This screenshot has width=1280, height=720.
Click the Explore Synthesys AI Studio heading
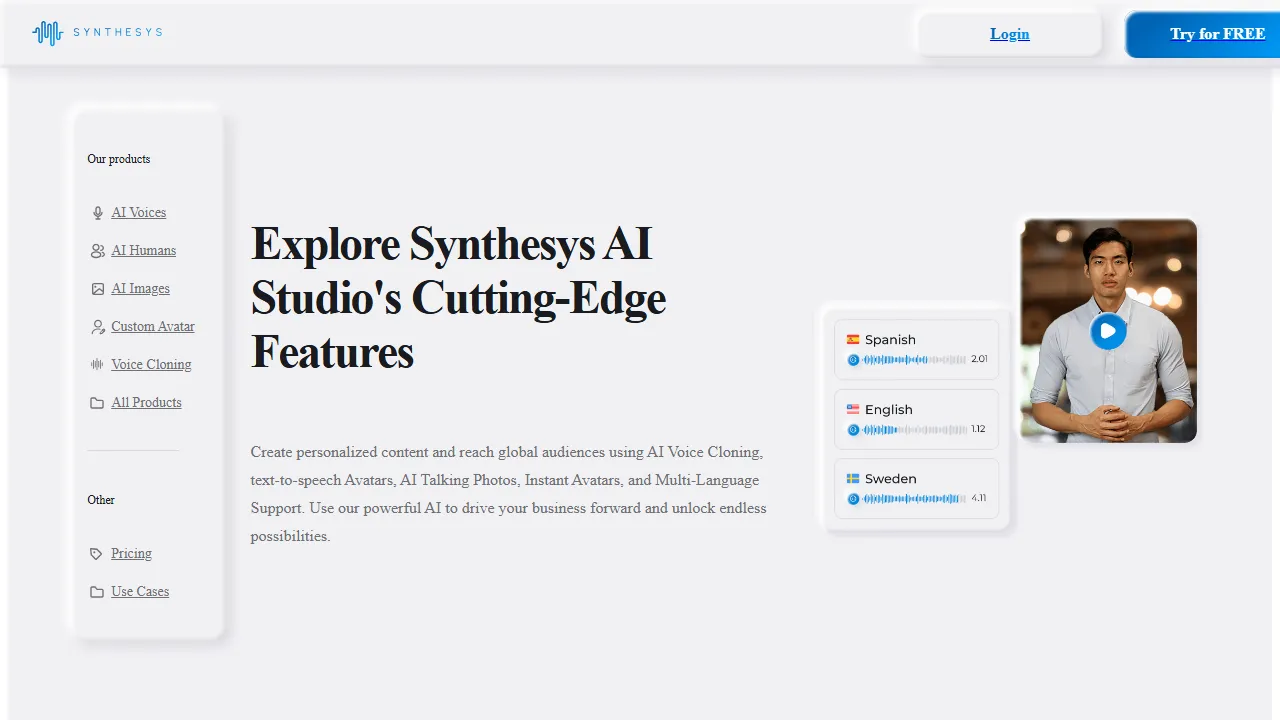[458, 298]
